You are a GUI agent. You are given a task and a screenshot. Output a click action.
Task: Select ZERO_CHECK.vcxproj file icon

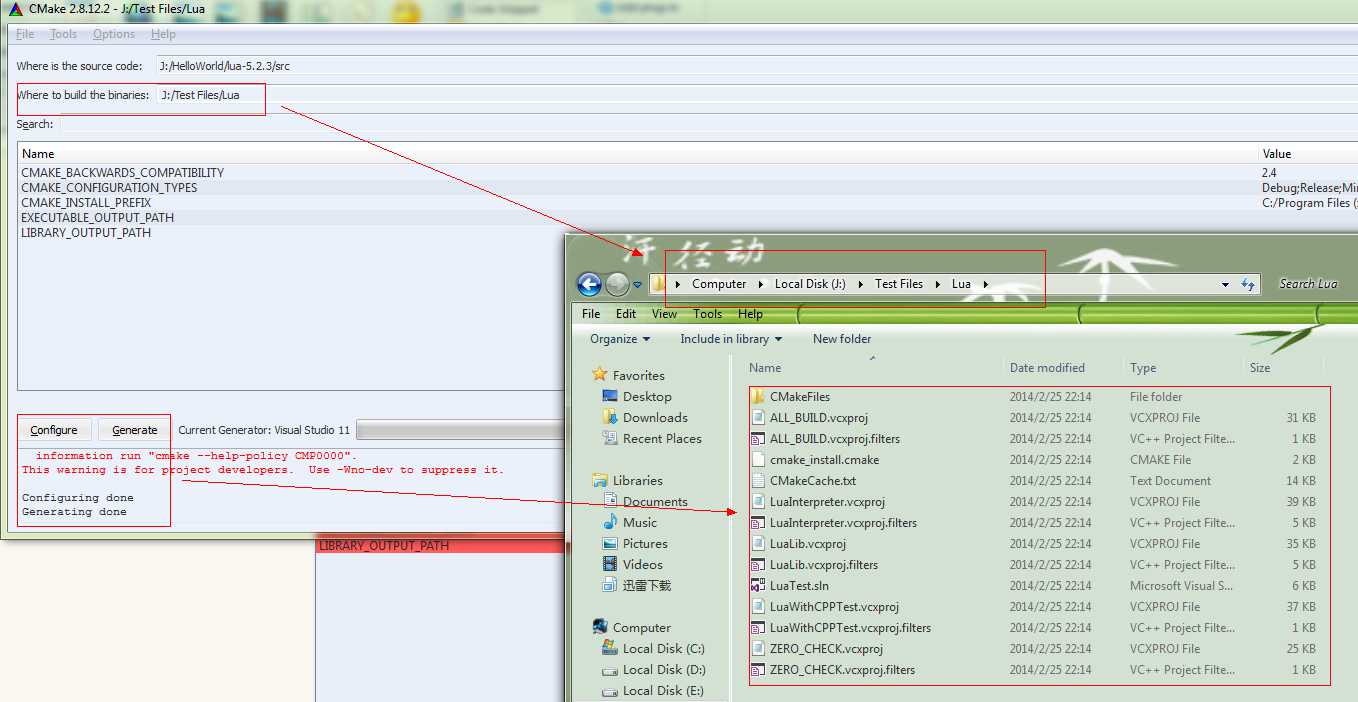(758, 649)
